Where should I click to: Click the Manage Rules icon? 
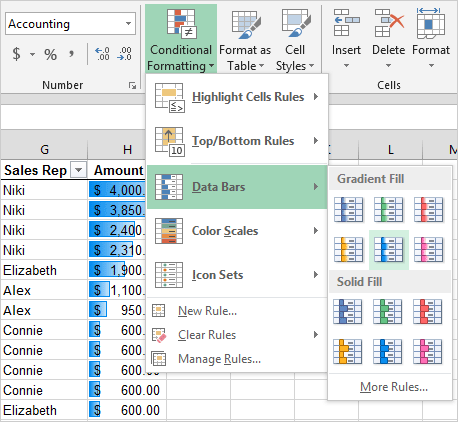[x=158, y=359]
